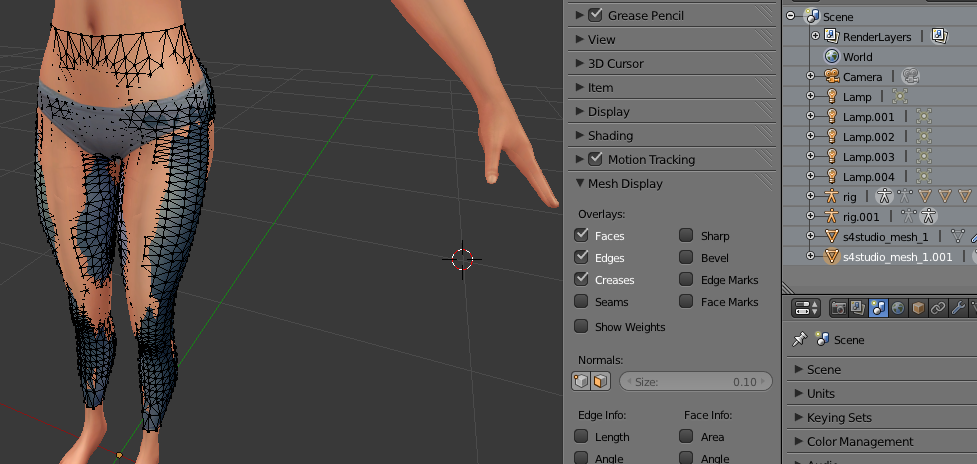Uncheck the Faces overlay checkbox
Viewport: 977px width, 464px height.
click(581, 235)
